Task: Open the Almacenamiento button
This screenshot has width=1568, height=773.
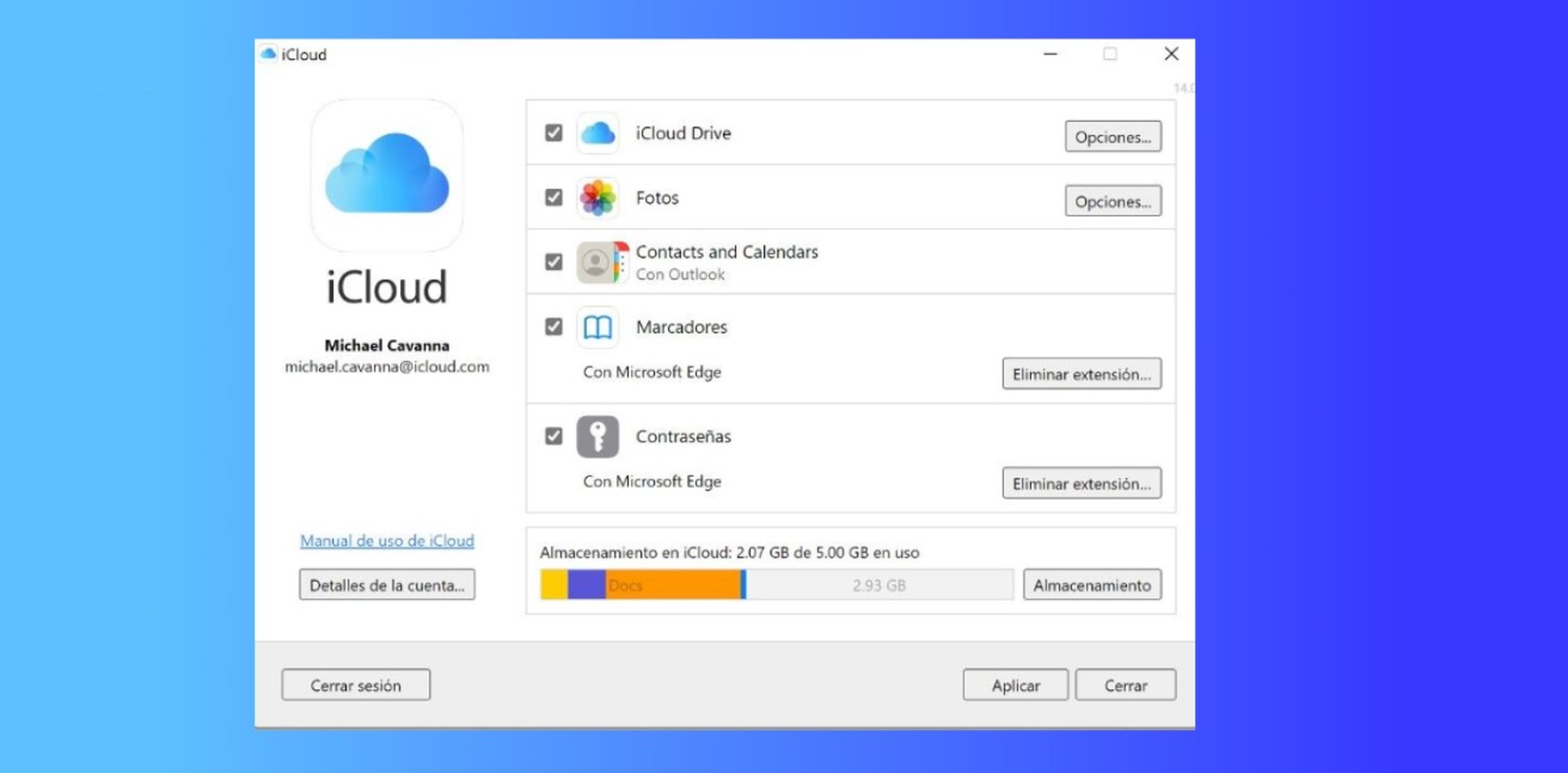Action: [1092, 584]
